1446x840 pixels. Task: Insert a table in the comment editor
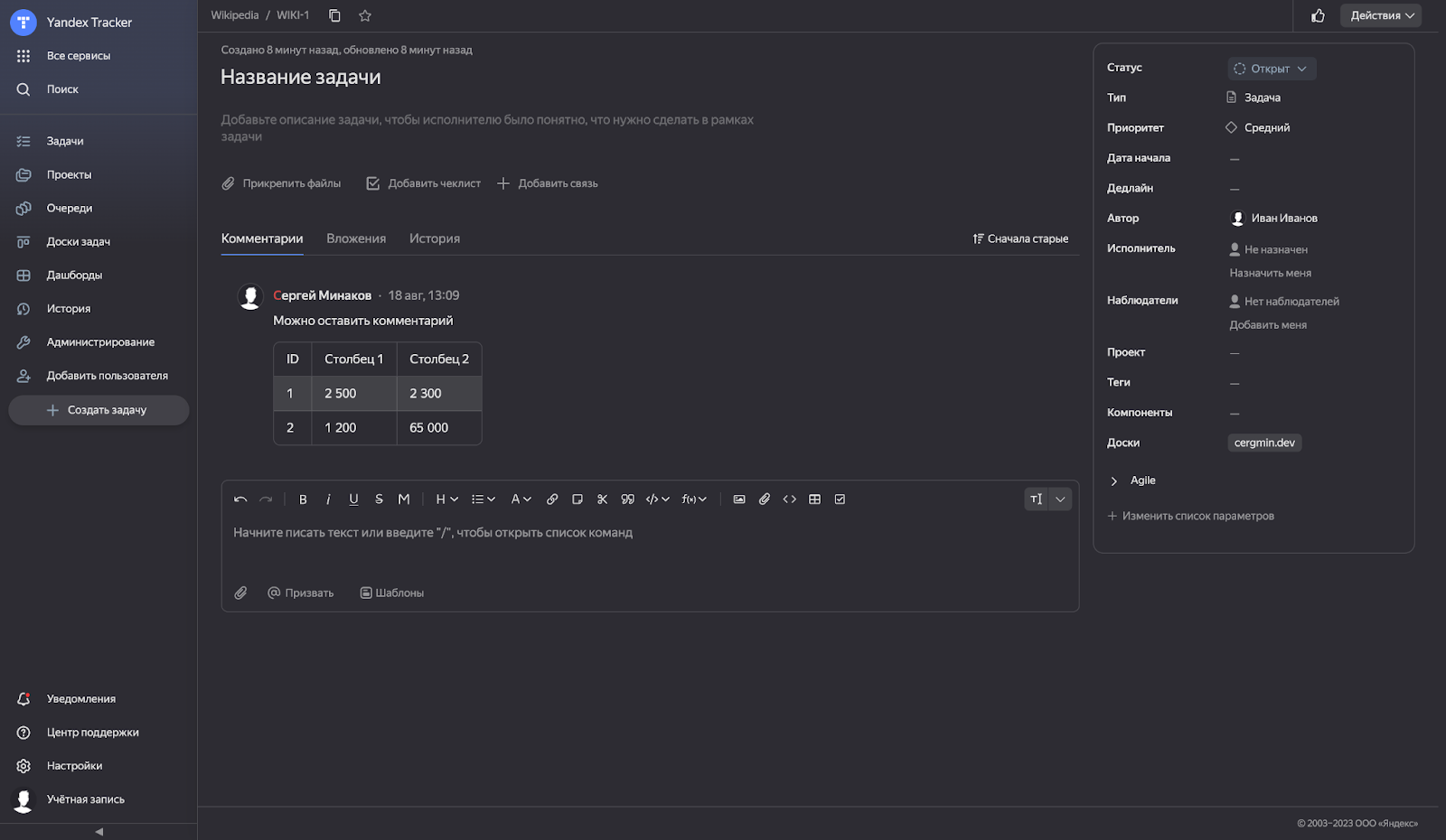(x=814, y=499)
